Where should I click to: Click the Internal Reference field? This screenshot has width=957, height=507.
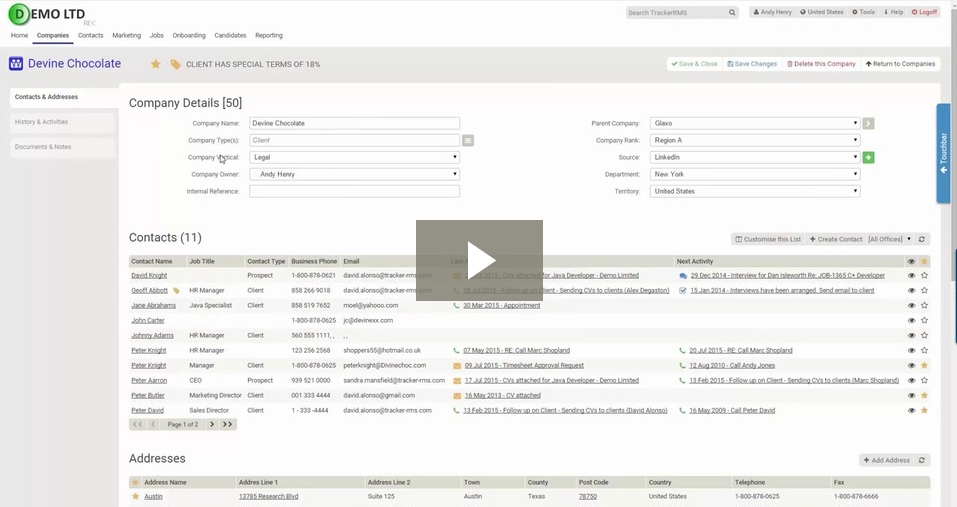pyautogui.click(x=354, y=192)
